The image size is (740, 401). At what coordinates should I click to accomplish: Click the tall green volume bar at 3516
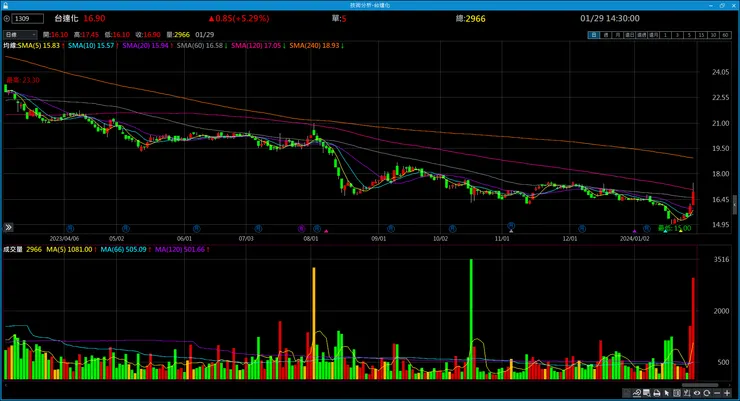click(471, 319)
